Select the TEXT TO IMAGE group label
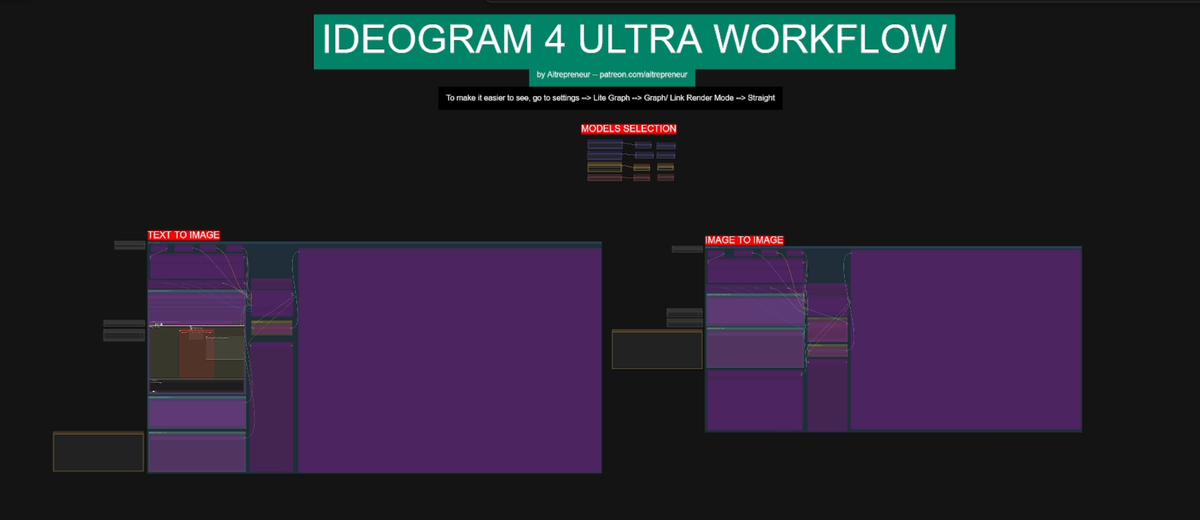The height and width of the screenshot is (520, 1200). pyautogui.click(x=184, y=235)
